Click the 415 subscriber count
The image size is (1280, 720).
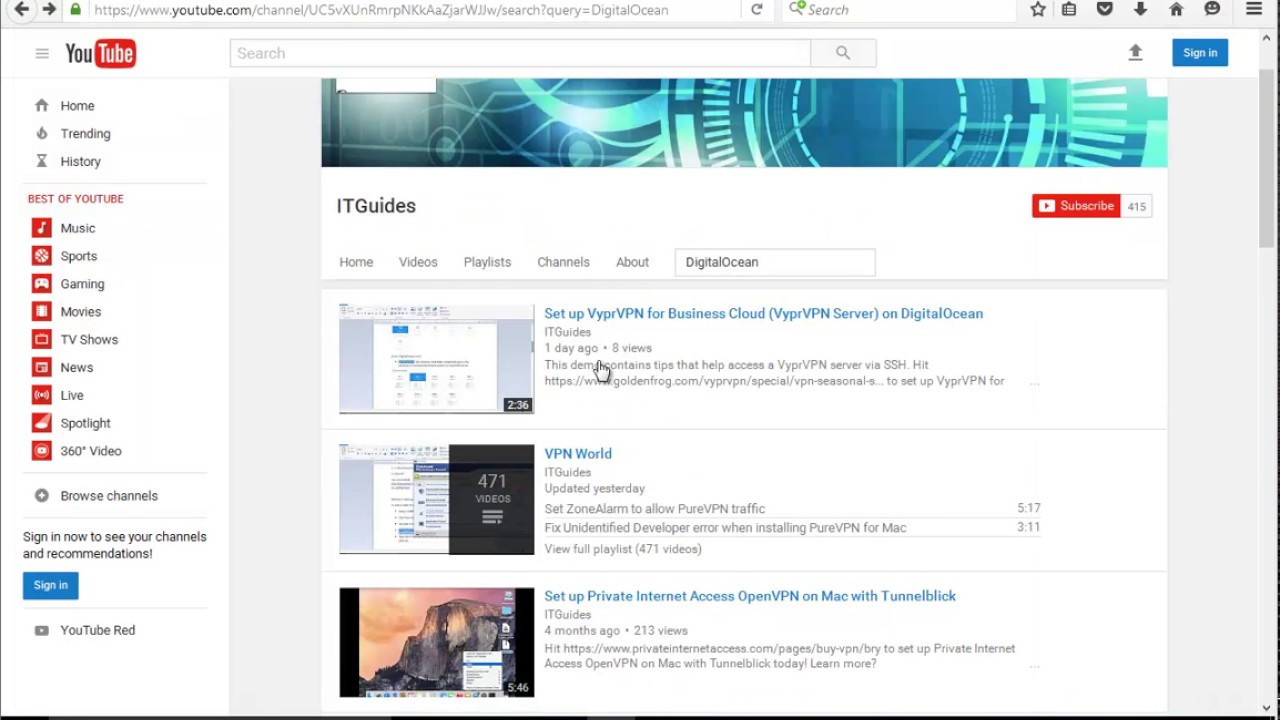(1136, 206)
